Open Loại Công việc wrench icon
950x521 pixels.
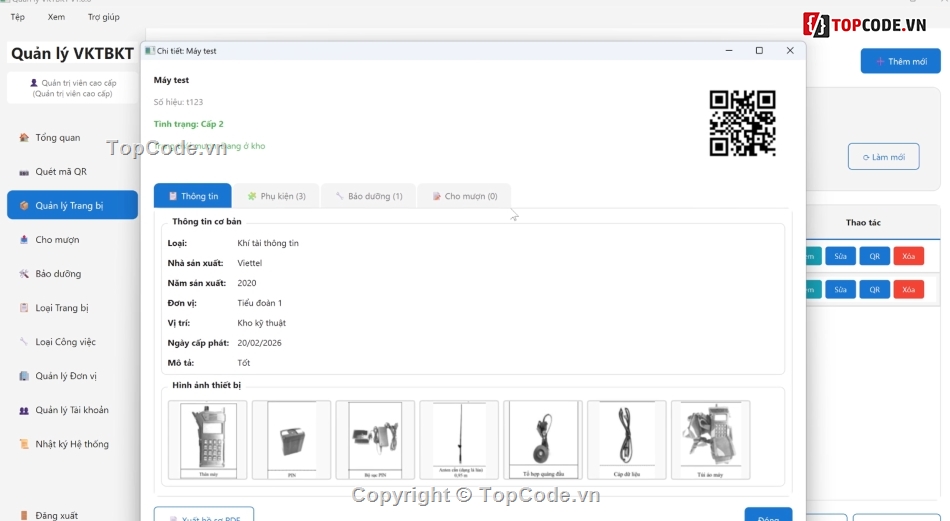click(x=24, y=342)
